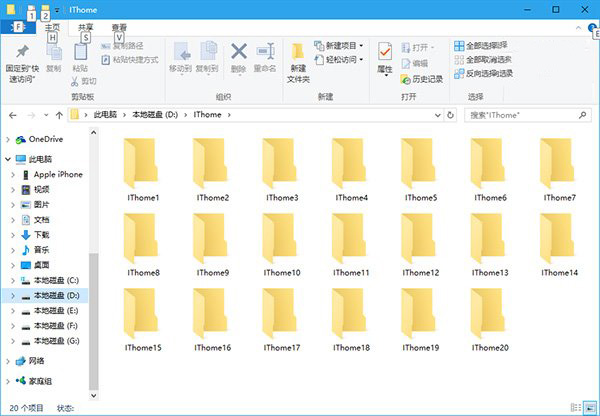Click 本地磁盘 (D:) in address bar

tap(155, 115)
